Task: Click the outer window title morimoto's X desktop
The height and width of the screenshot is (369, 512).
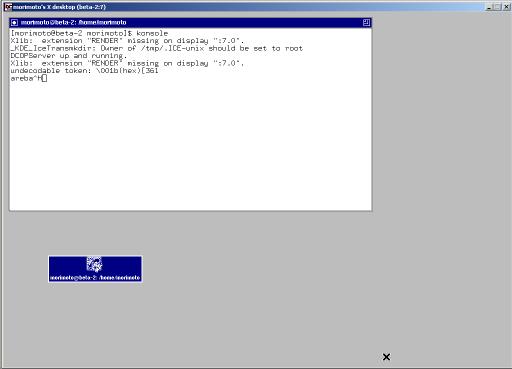Action: tap(59, 7)
